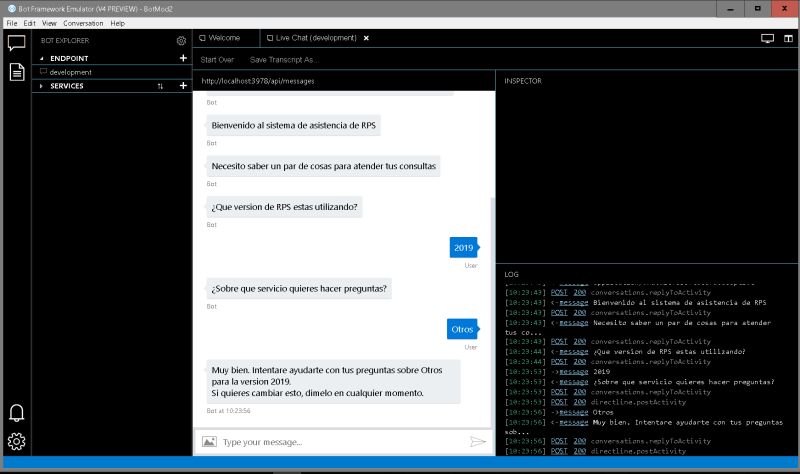Open the transcripts document icon in sidebar
The height and width of the screenshot is (474, 800).
pos(17,72)
